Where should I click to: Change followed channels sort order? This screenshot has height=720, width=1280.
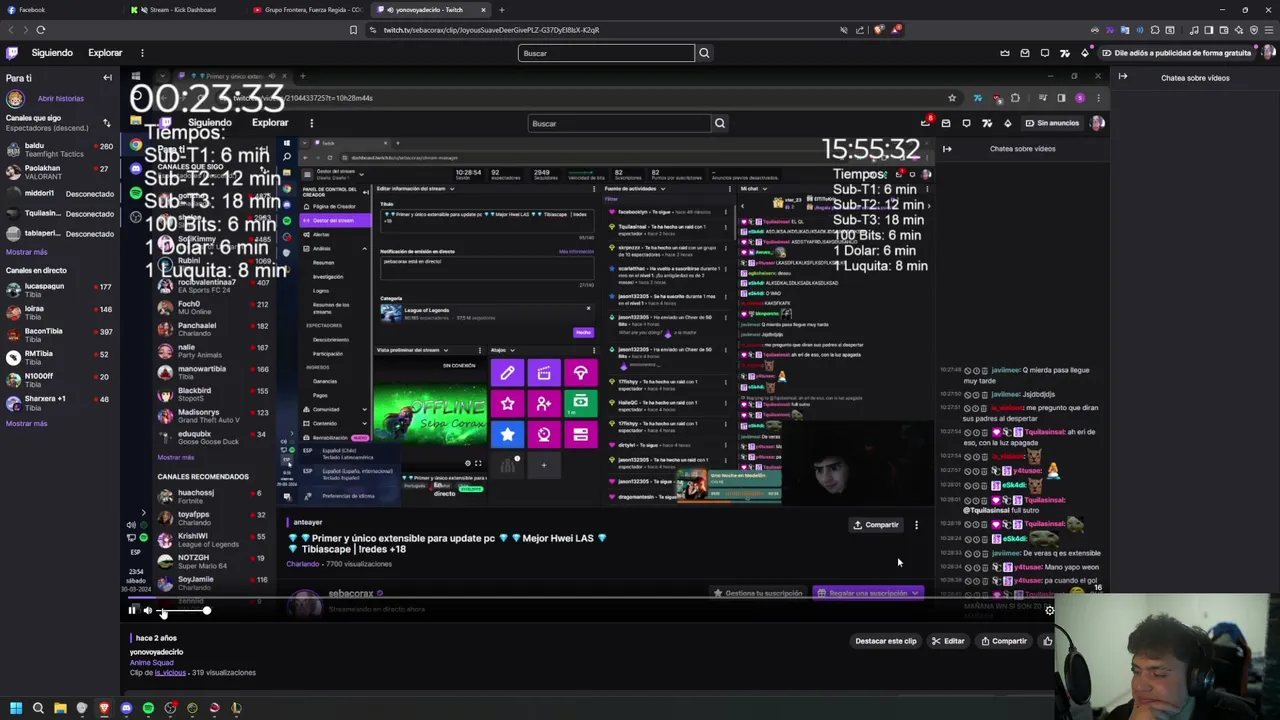click(106, 123)
